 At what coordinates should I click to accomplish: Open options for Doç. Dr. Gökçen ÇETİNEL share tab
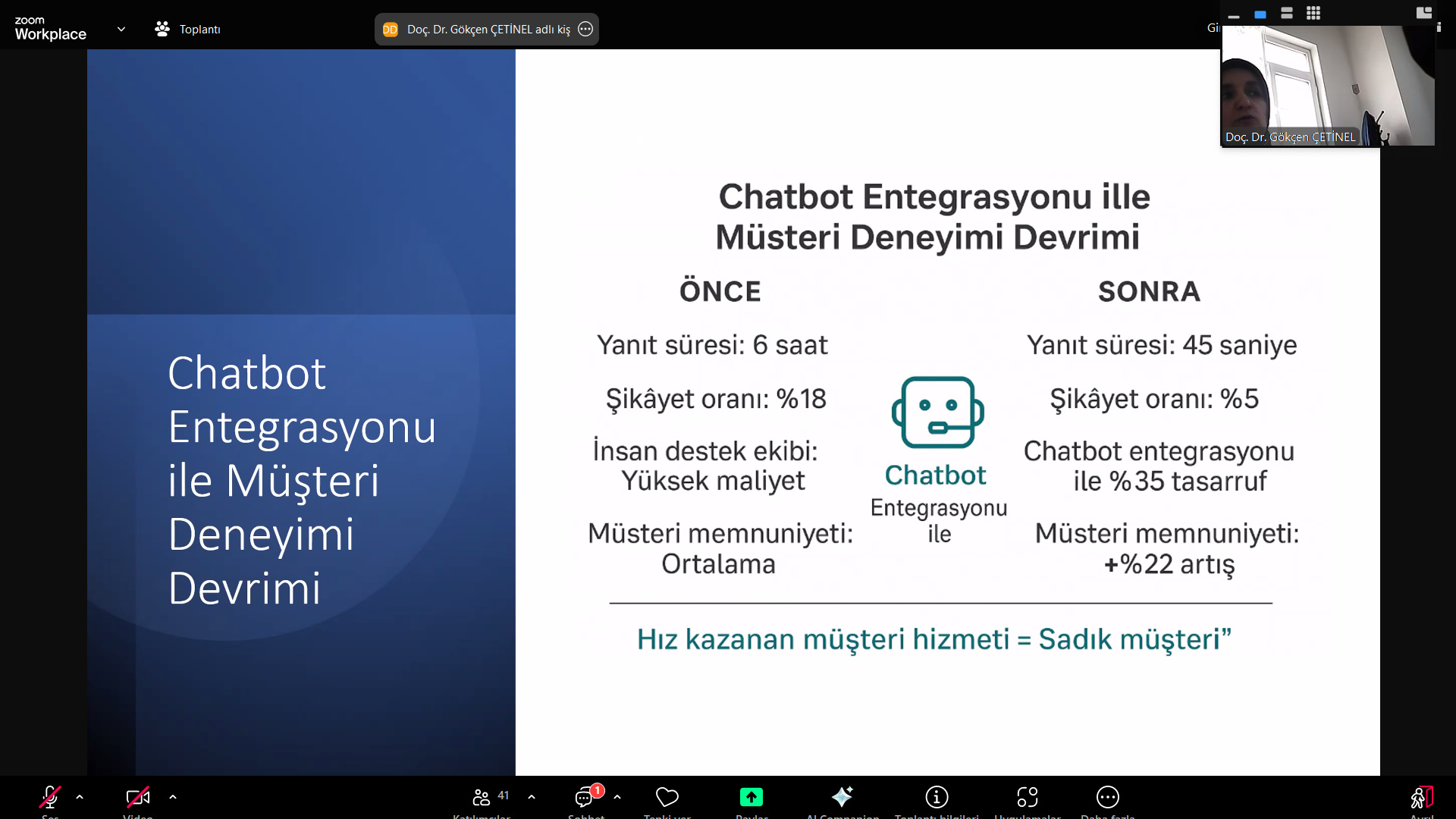[585, 29]
